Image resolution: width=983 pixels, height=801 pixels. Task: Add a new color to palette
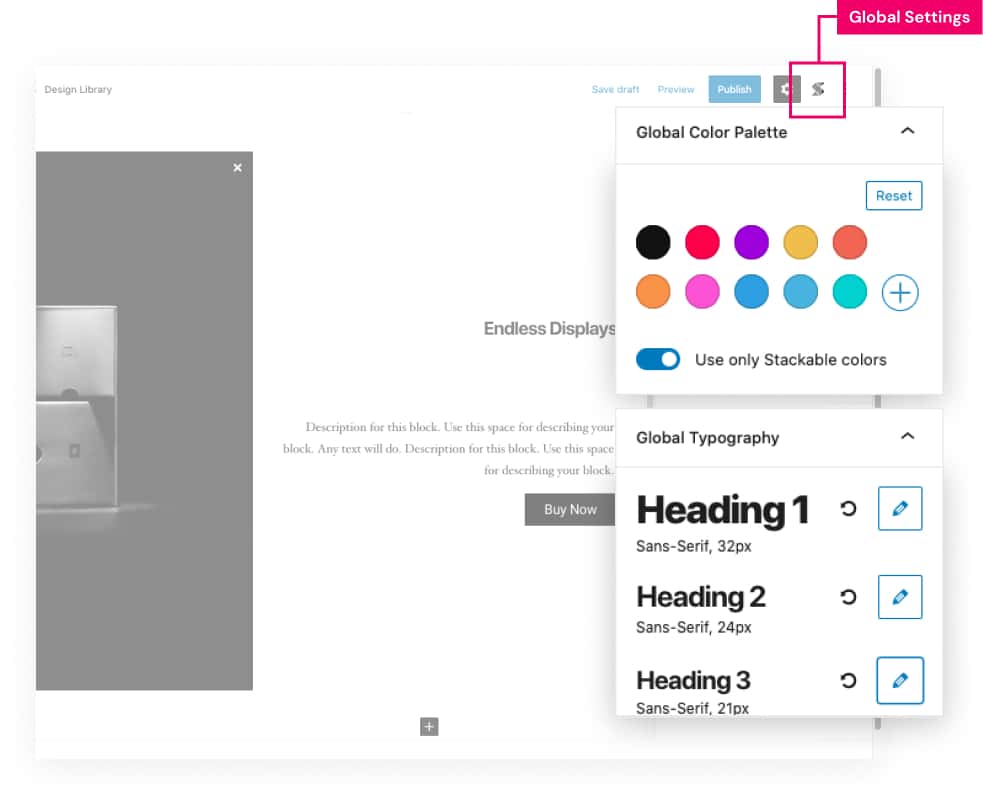(899, 293)
